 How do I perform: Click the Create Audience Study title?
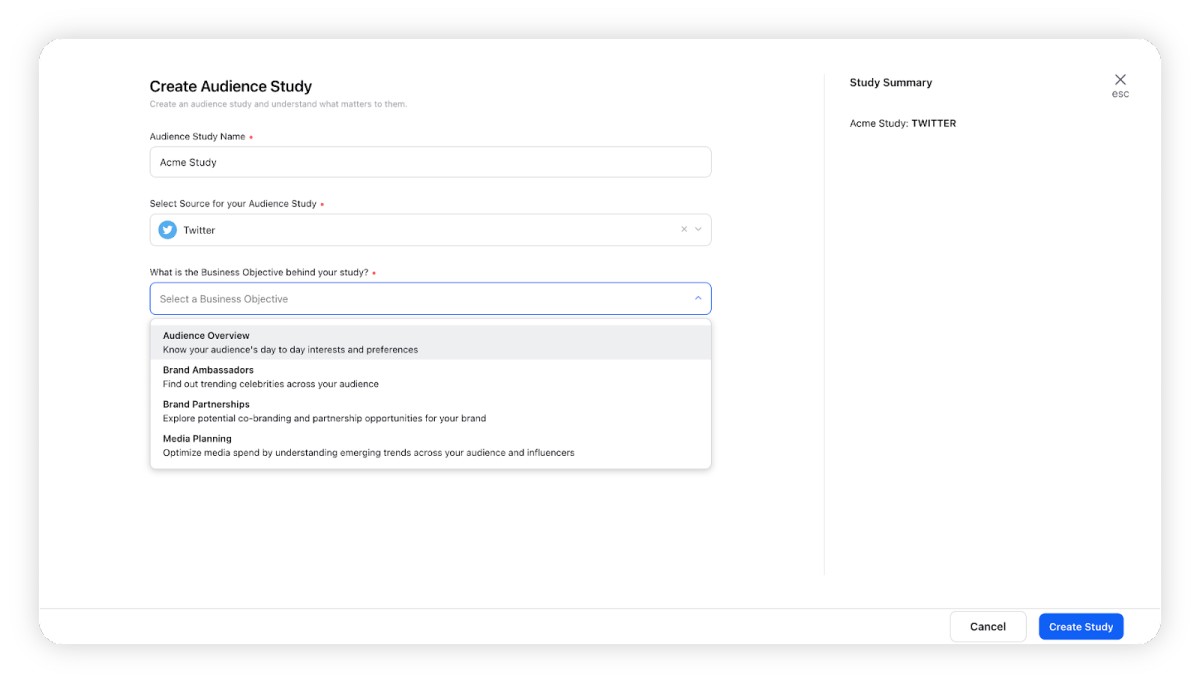tap(231, 87)
